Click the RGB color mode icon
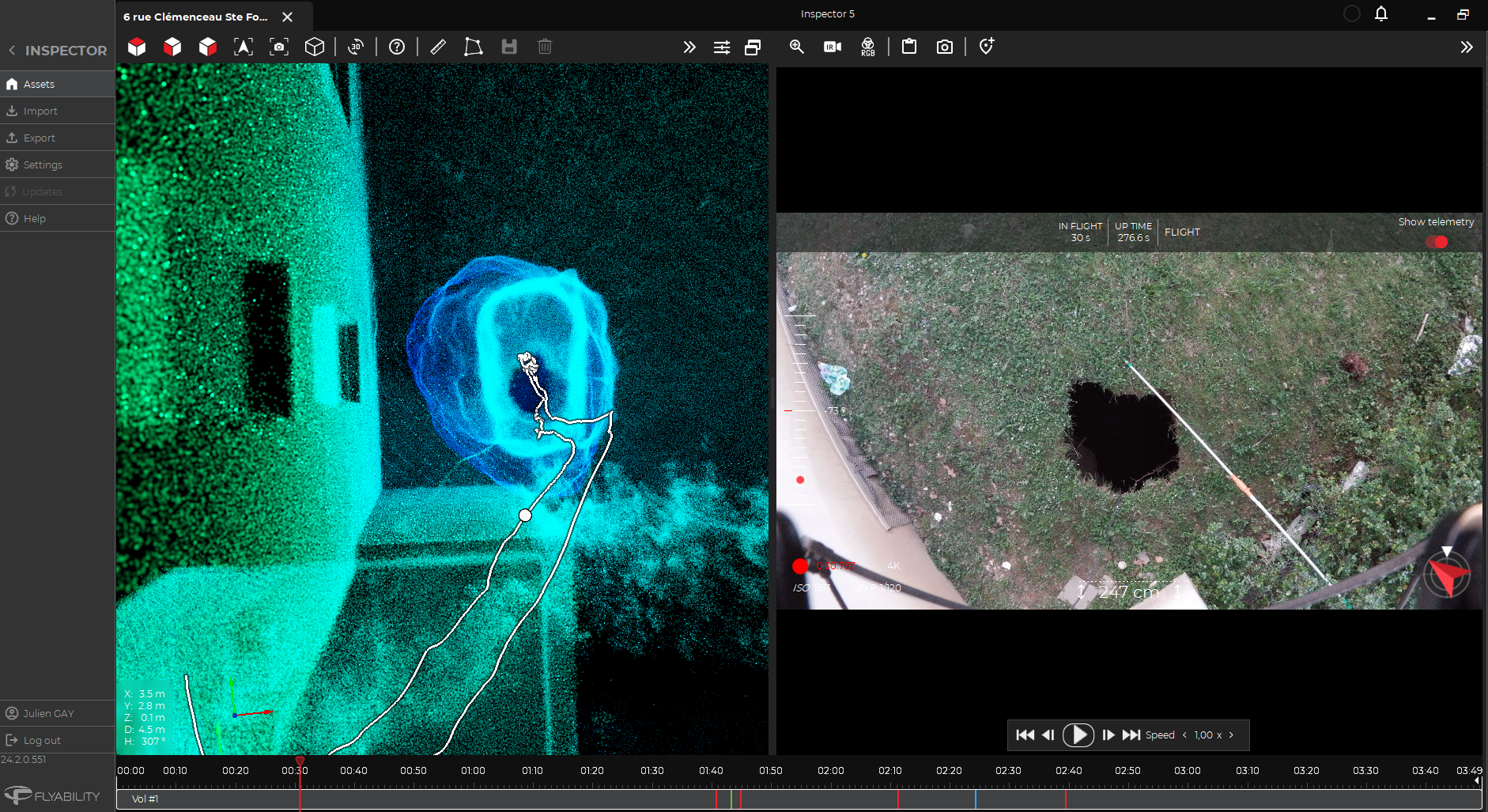The height and width of the screenshot is (812, 1488). (867, 47)
